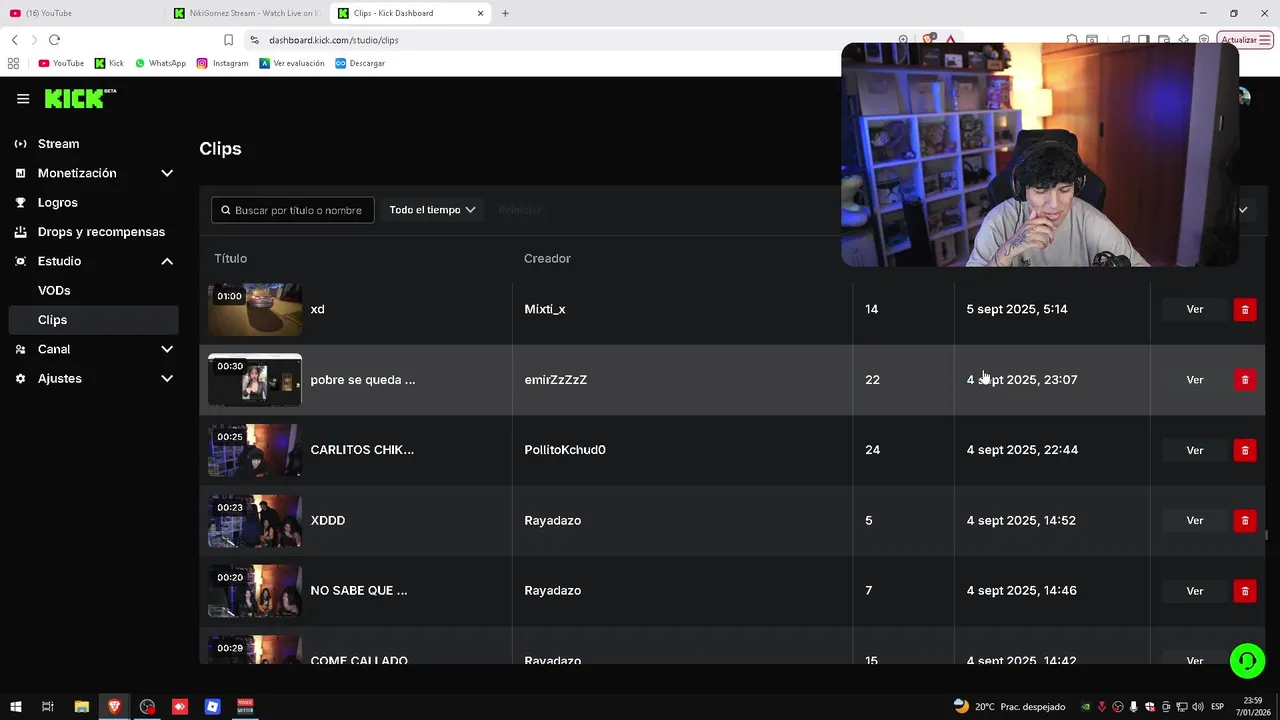The height and width of the screenshot is (720, 1280).
Task: Click the address bar URL
Action: [333, 40]
